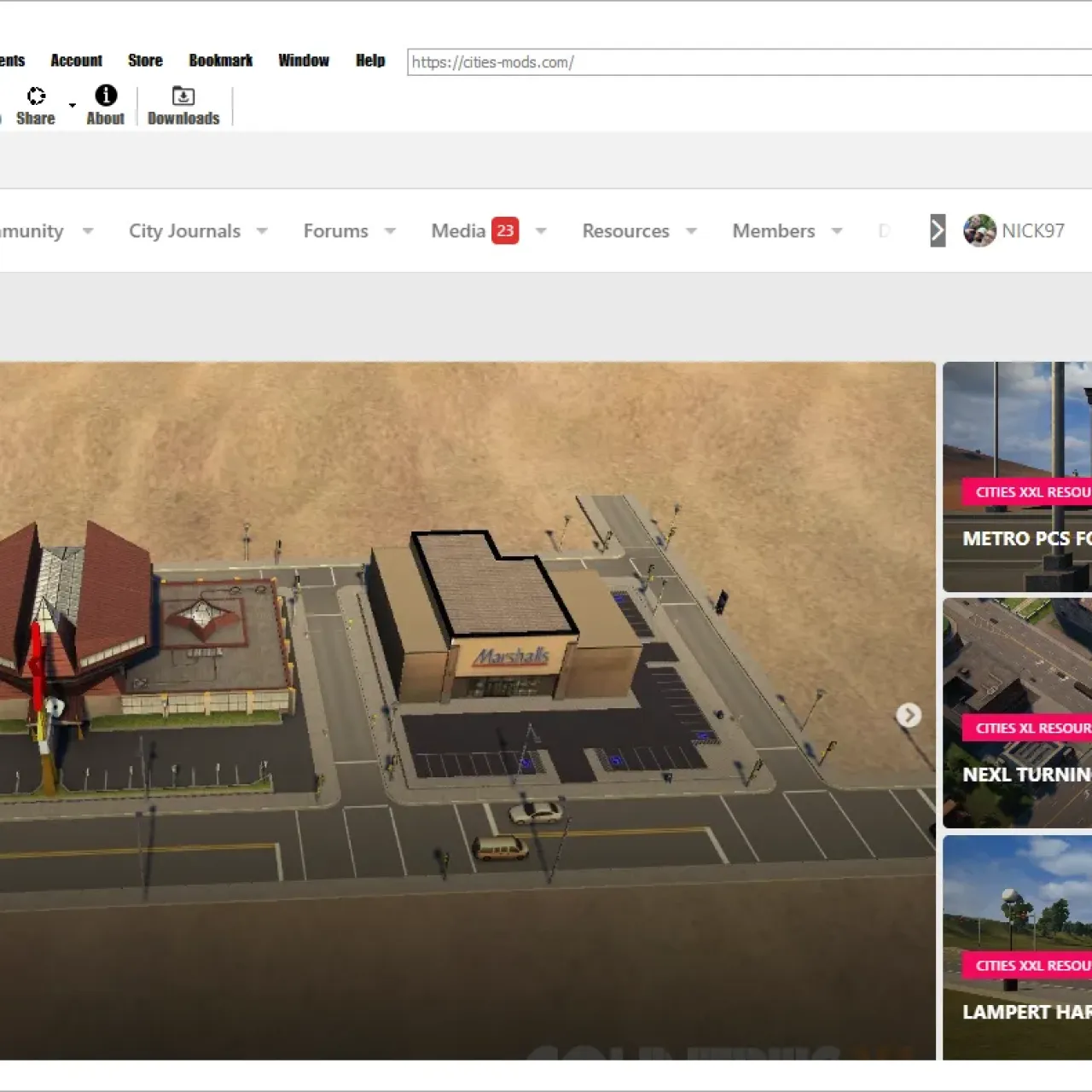
Task: Open the LAMPERT HAR resource title
Action: [1027, 1012]
